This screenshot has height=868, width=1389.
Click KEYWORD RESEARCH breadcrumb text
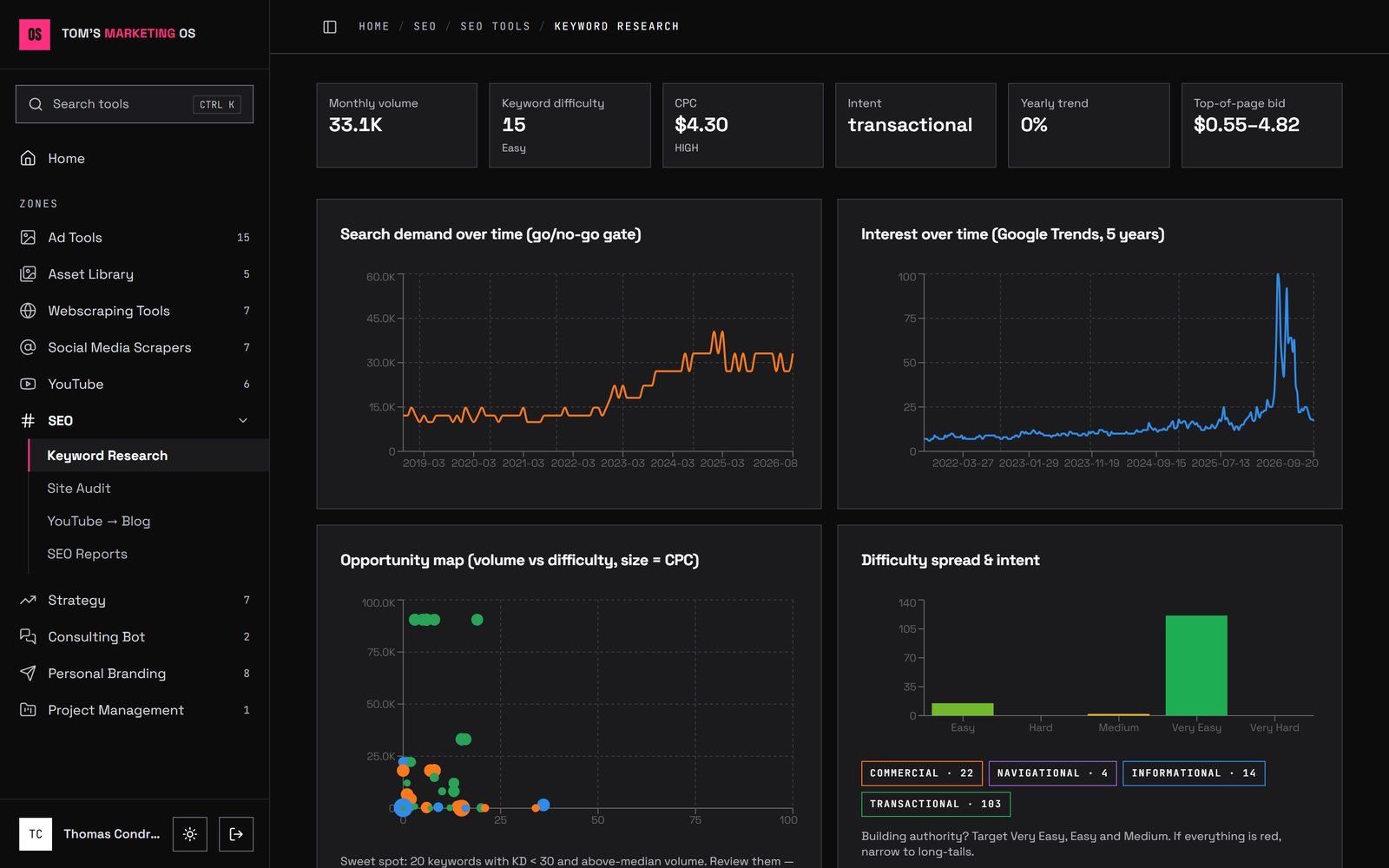616,27
